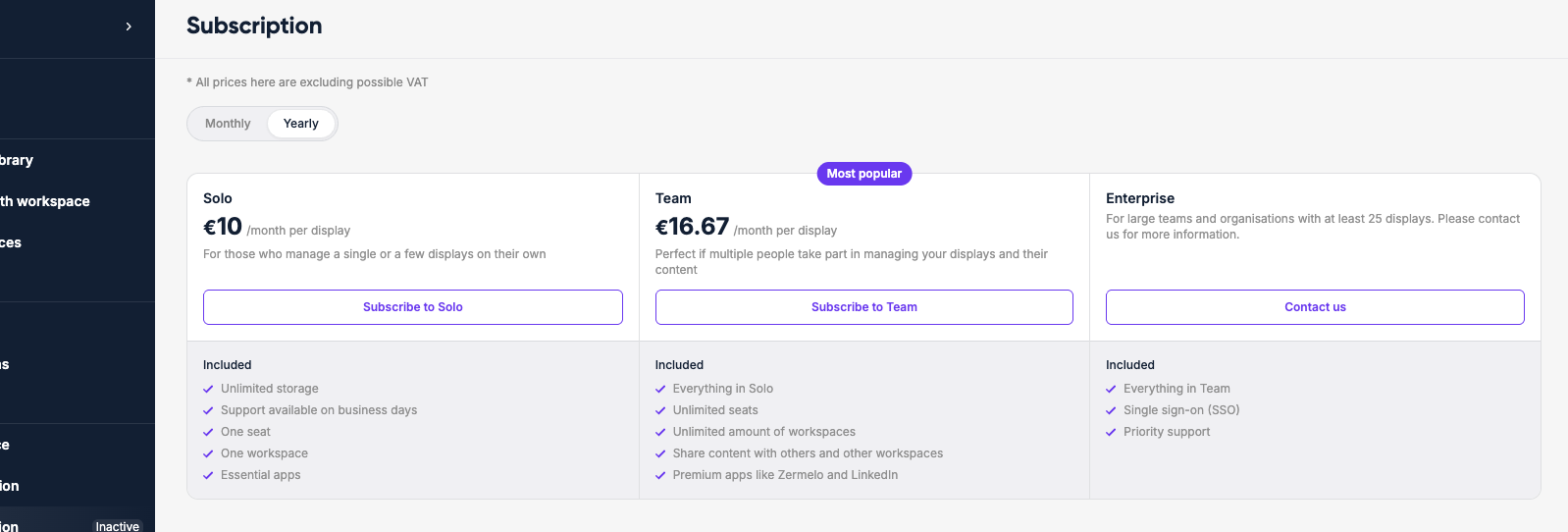Click the Enterprise plan title

tap(1139, 198)
